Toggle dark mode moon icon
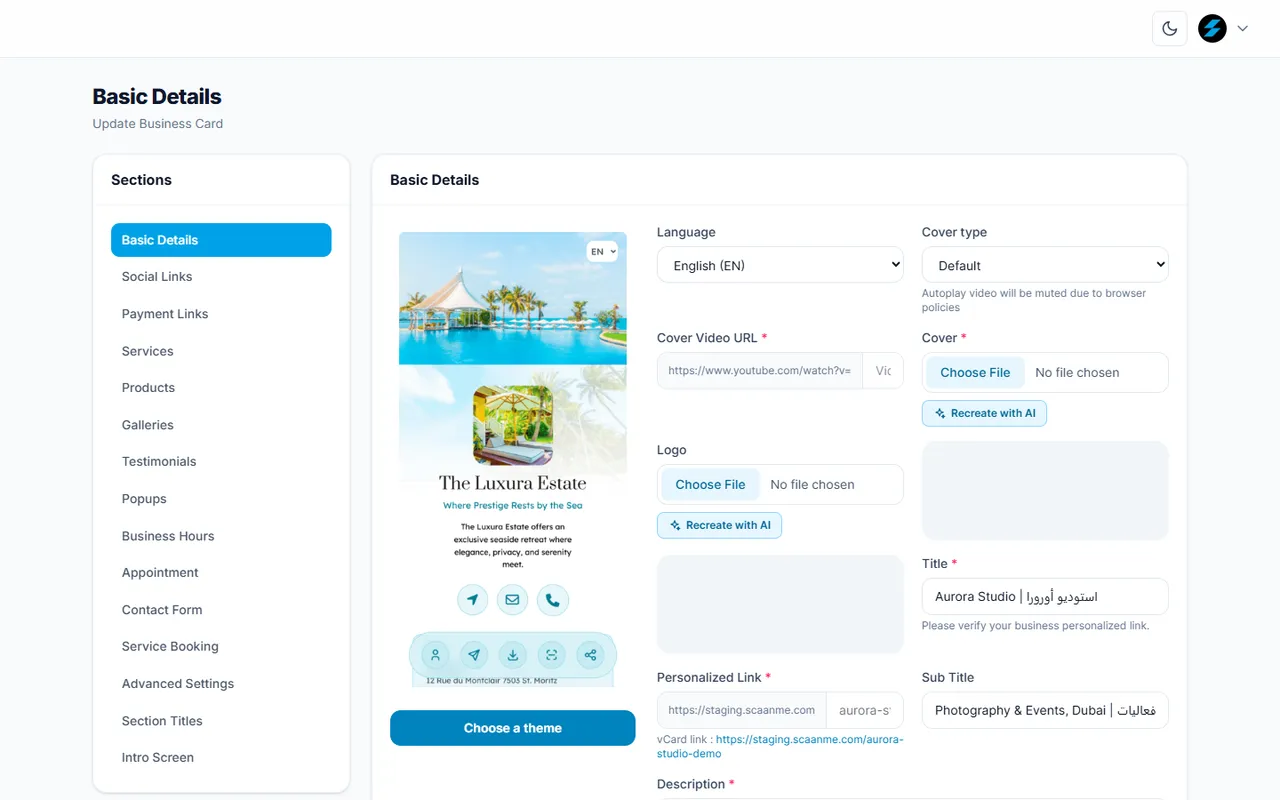 point(1170,29)
